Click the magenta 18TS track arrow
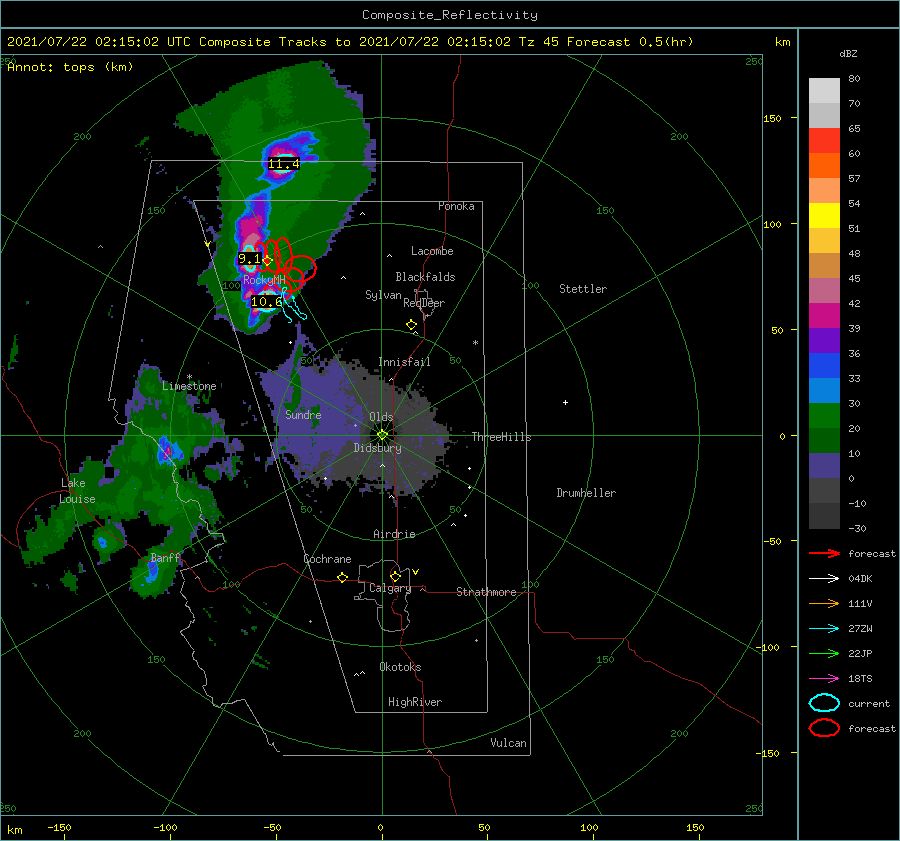900x841 pixels. coord(824,679)
